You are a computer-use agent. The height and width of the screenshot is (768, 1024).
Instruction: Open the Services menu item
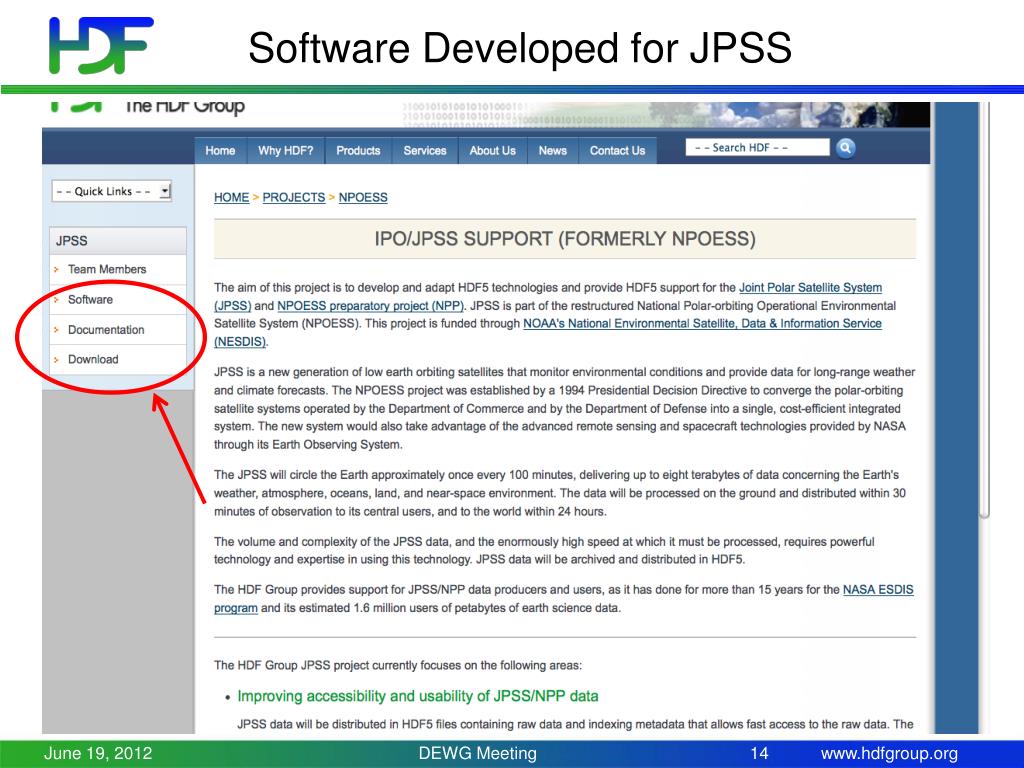click(425, 151)
